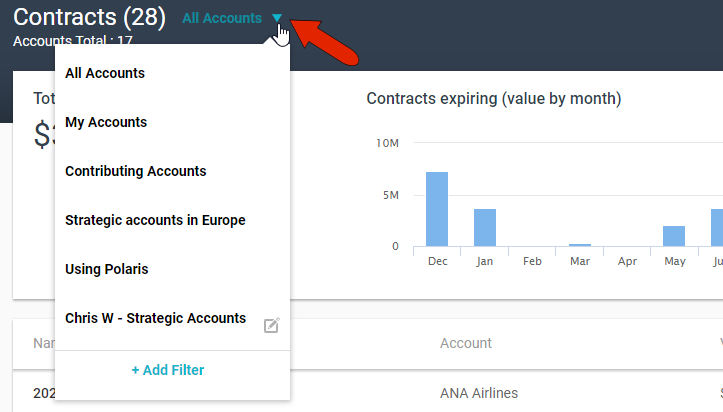This screenshot has width=723, height=412.
Task: Click the January bar in chart
Action: pos(485,227)
